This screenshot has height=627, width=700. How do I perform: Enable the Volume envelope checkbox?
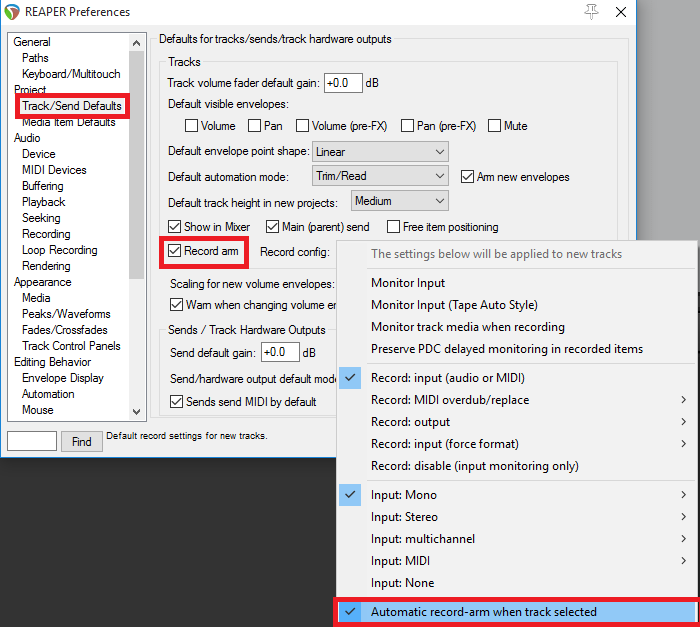coord(192,126)
